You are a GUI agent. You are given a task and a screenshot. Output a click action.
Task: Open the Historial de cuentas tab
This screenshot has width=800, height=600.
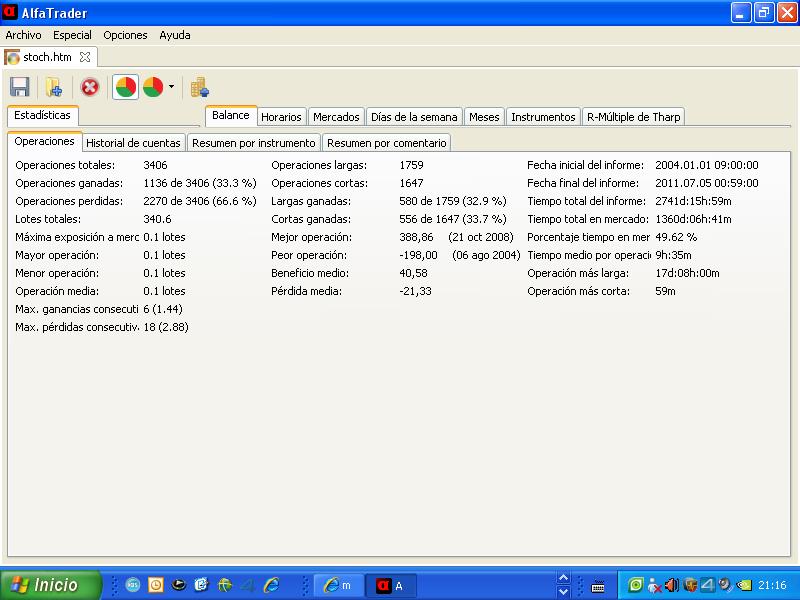coord(134,143)
